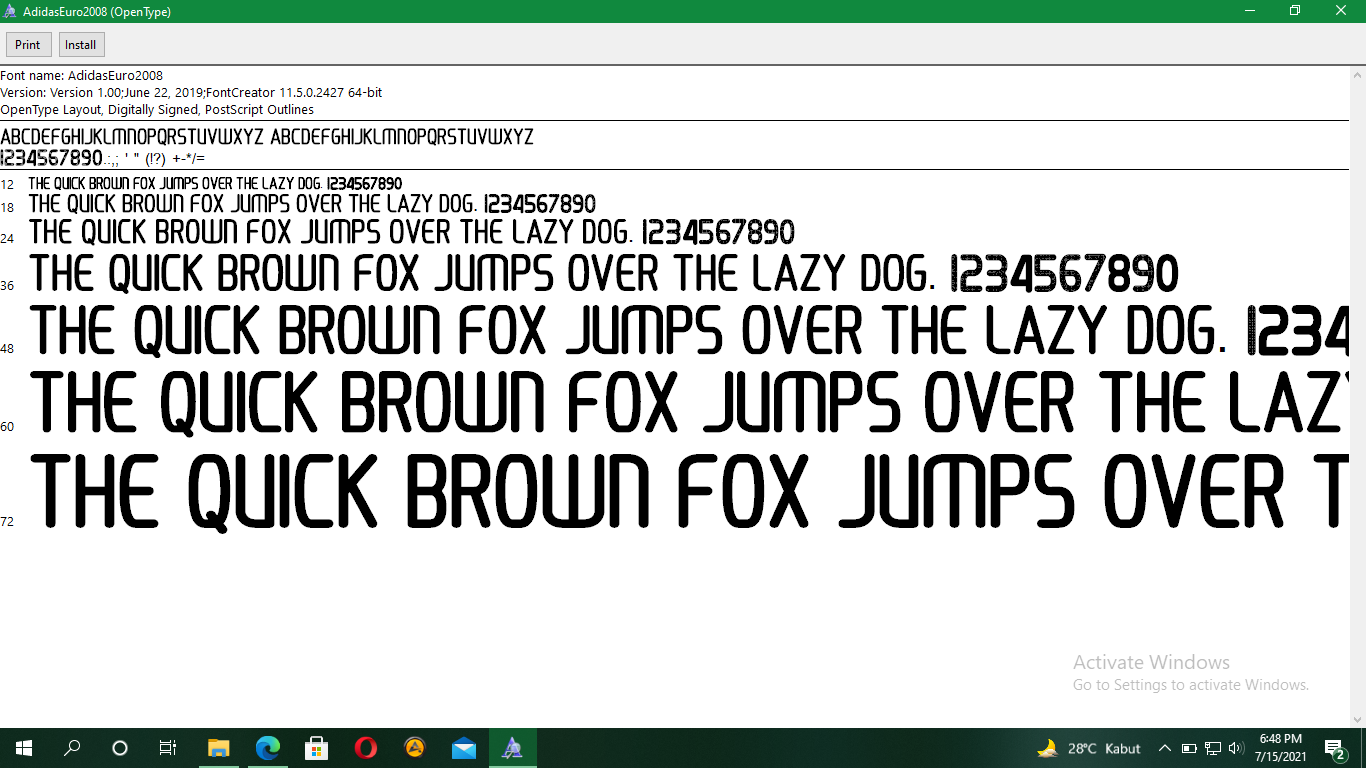Viewport: 1366px width, 768px height.
Task: Click the font icon in title bar
Action: [10, 12]
